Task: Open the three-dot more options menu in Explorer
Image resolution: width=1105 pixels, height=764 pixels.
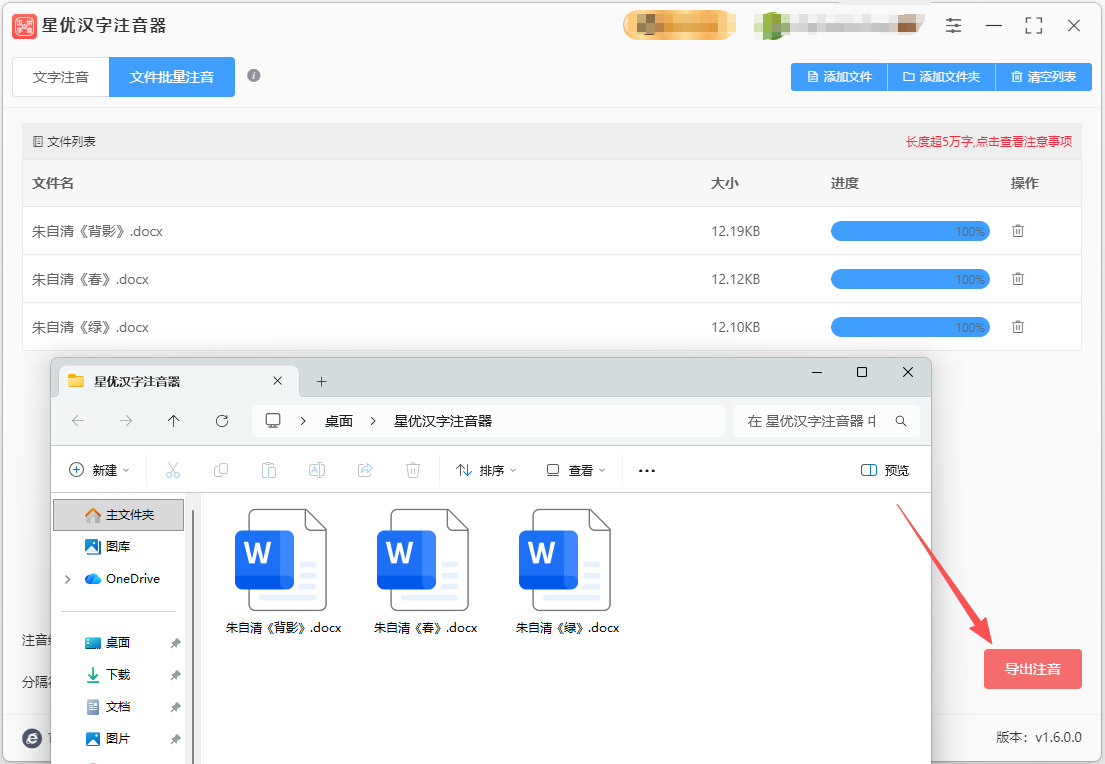Action: point(647,470)
